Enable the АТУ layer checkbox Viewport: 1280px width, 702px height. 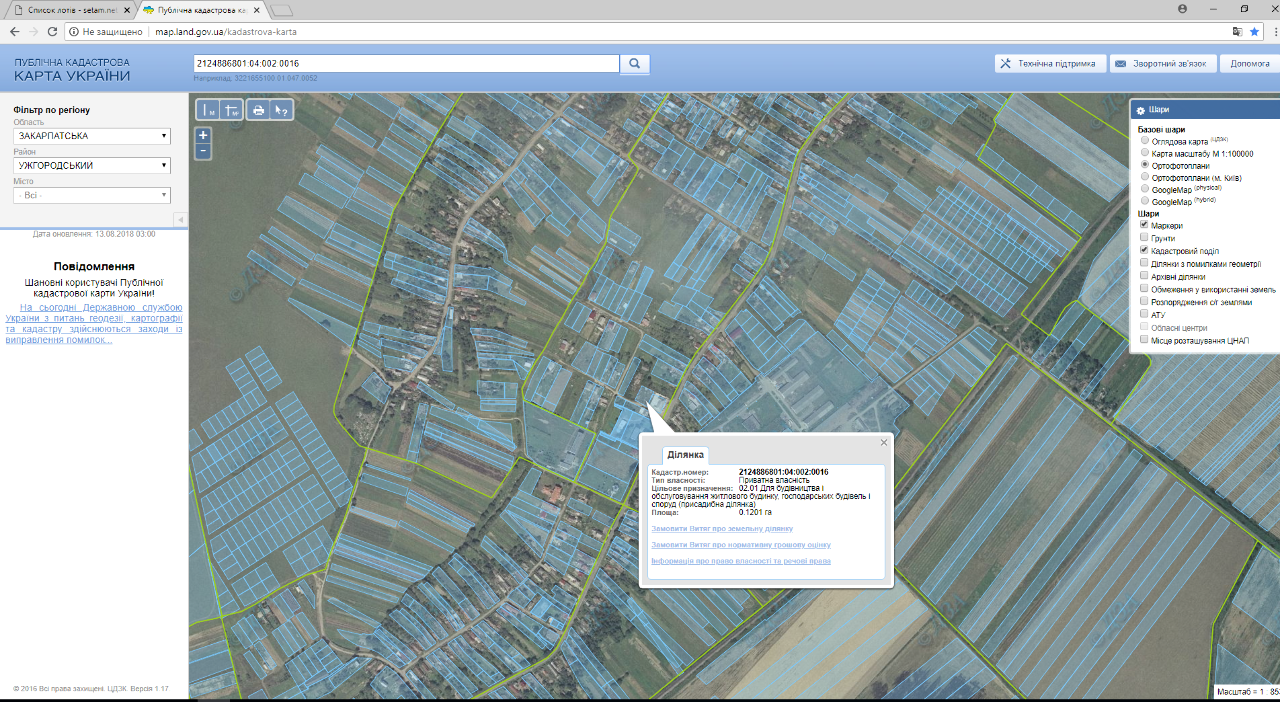click(x=1144, y=314)
